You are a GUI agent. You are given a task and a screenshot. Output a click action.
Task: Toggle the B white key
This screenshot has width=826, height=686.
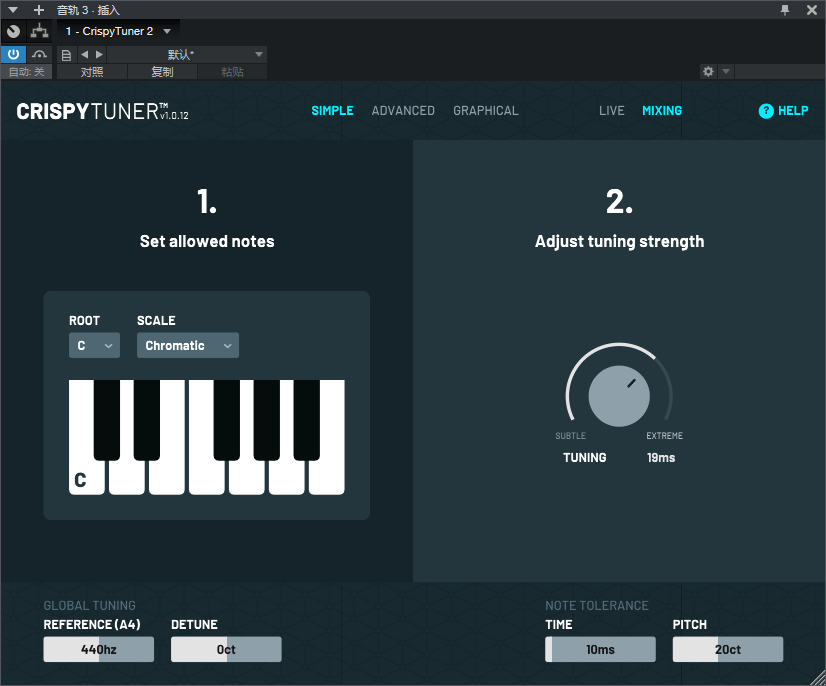327,477
